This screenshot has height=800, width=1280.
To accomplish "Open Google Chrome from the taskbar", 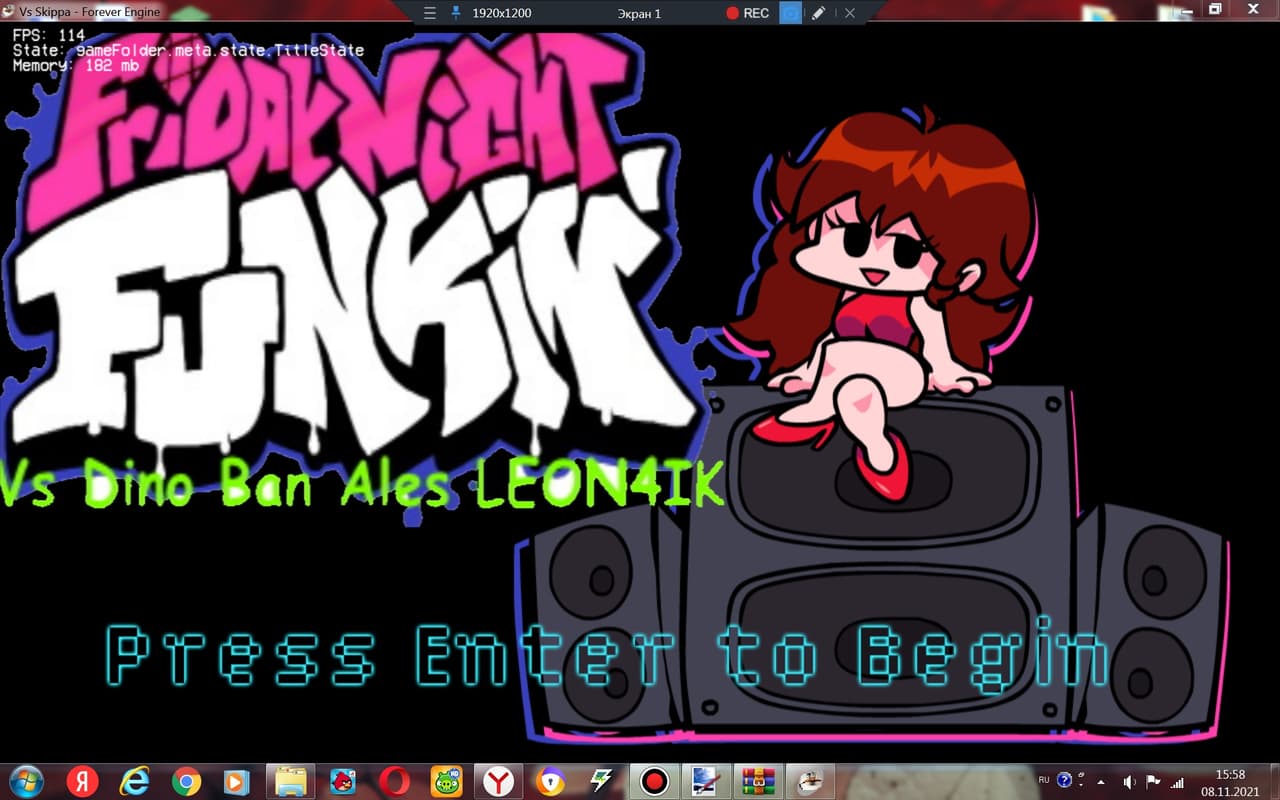I will [186, 780].
